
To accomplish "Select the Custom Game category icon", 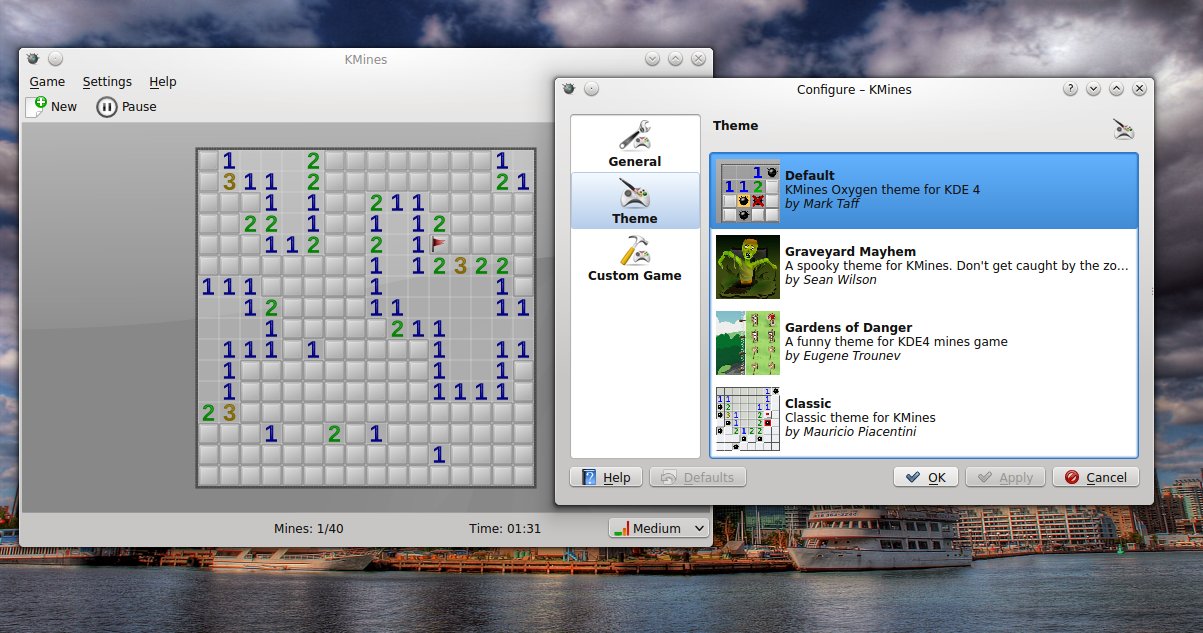I will coord(635,248).
